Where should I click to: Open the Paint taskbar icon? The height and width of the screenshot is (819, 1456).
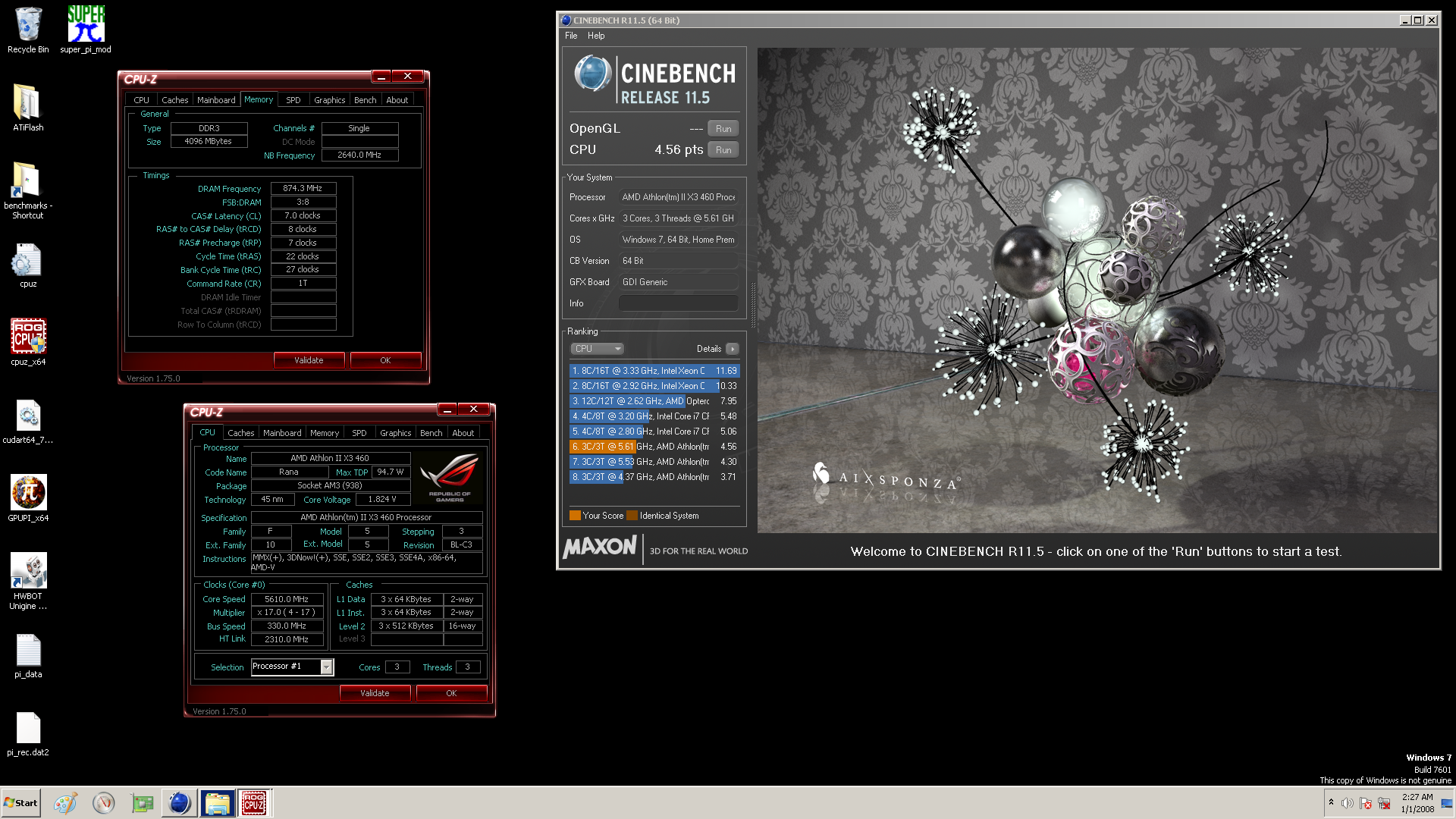point(65,803)
